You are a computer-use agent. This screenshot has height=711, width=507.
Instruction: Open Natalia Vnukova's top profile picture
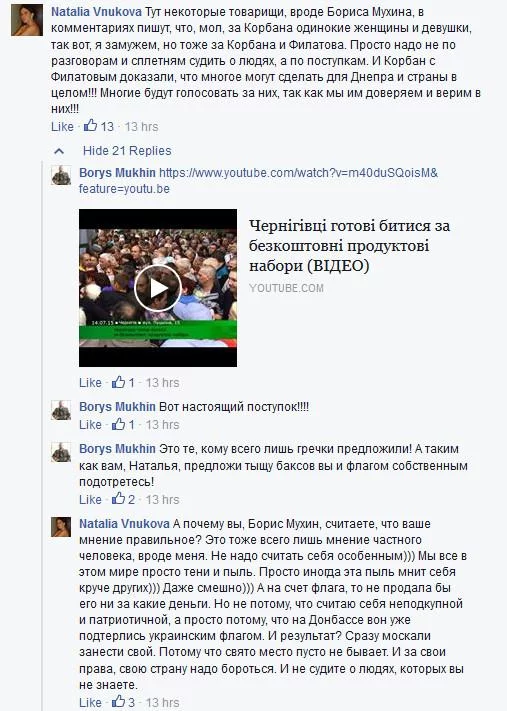click(27, 20)
